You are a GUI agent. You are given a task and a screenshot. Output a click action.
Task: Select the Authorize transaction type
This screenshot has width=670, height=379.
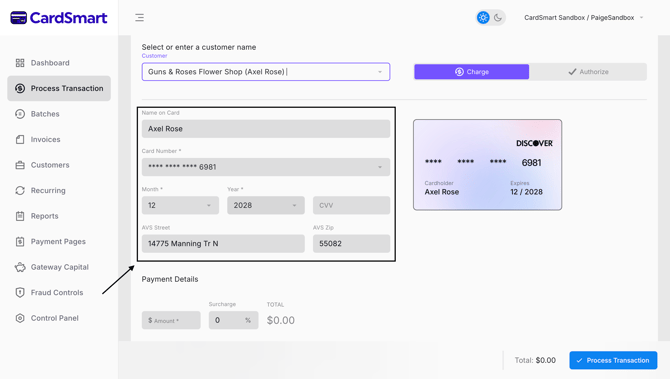[588, 72]
